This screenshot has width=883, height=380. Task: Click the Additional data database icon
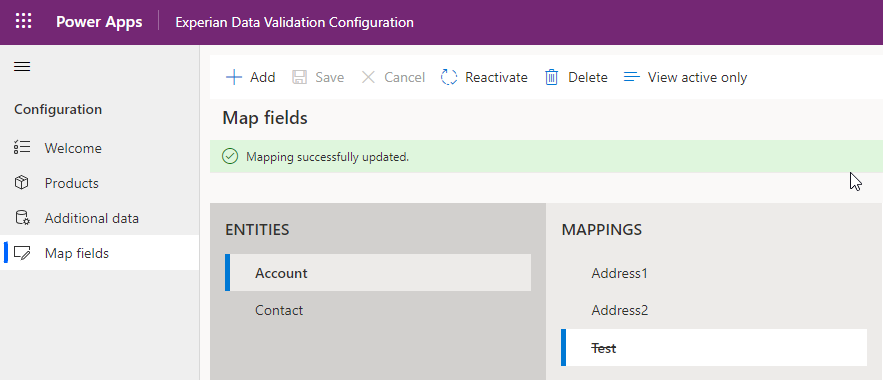coord(21,218)
